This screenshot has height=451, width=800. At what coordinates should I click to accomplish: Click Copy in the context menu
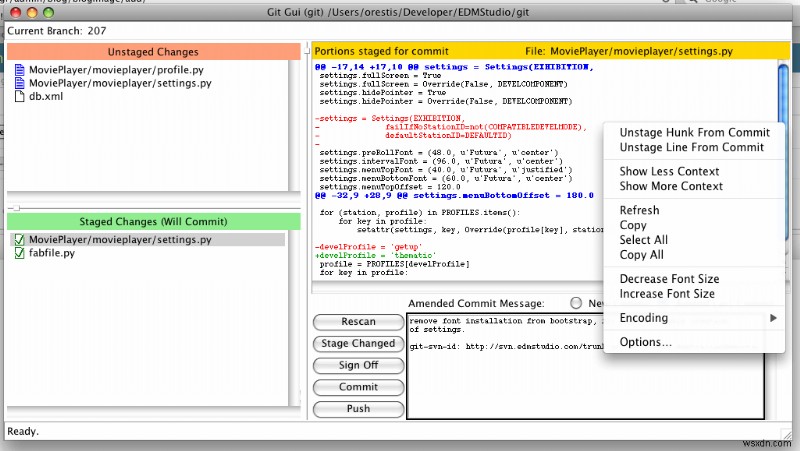click(x=633, y=225)
